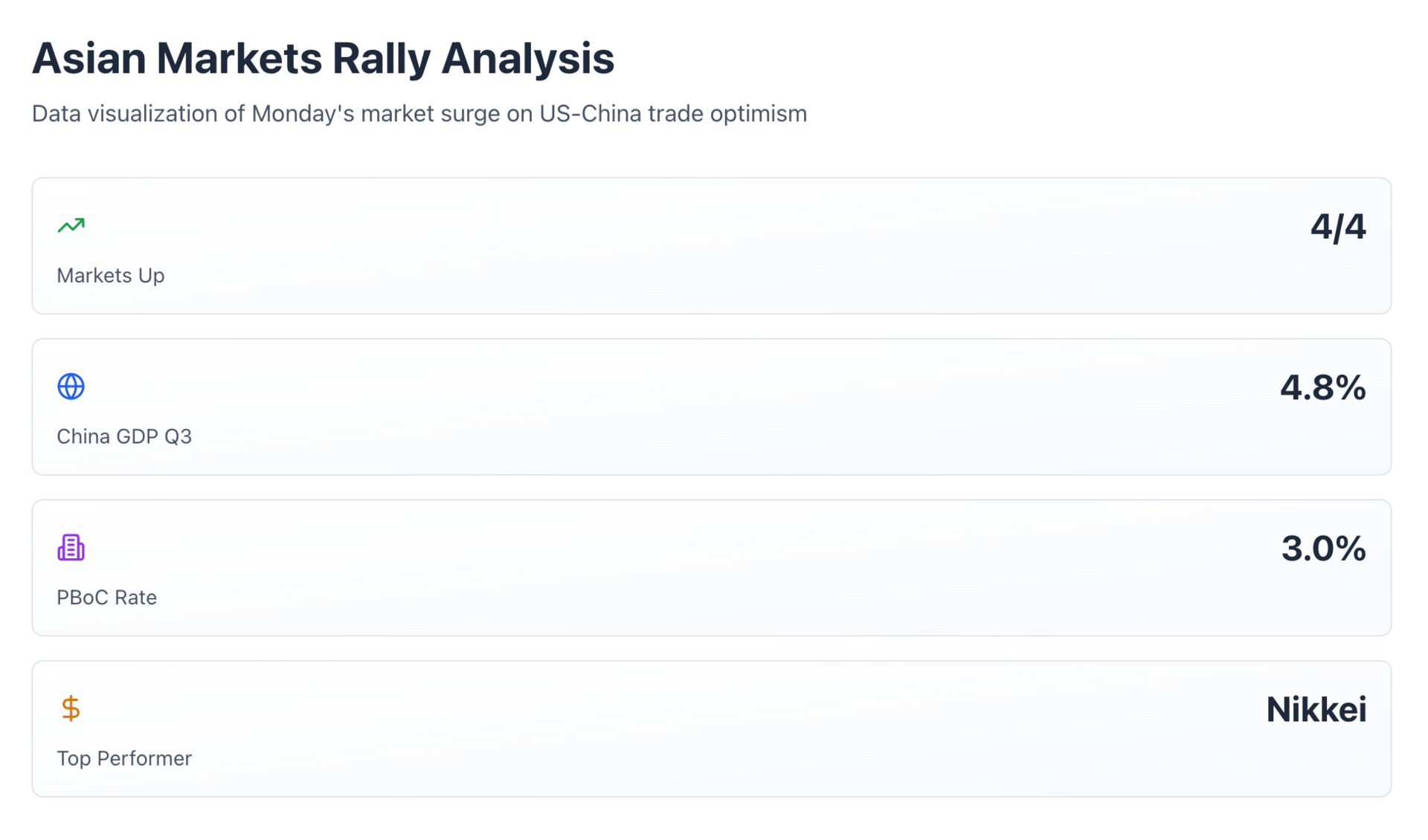This screenshot has width=1428, height=840.
Task: Click the 4.8% GDP value
Action: click(x=1322, y=388)
